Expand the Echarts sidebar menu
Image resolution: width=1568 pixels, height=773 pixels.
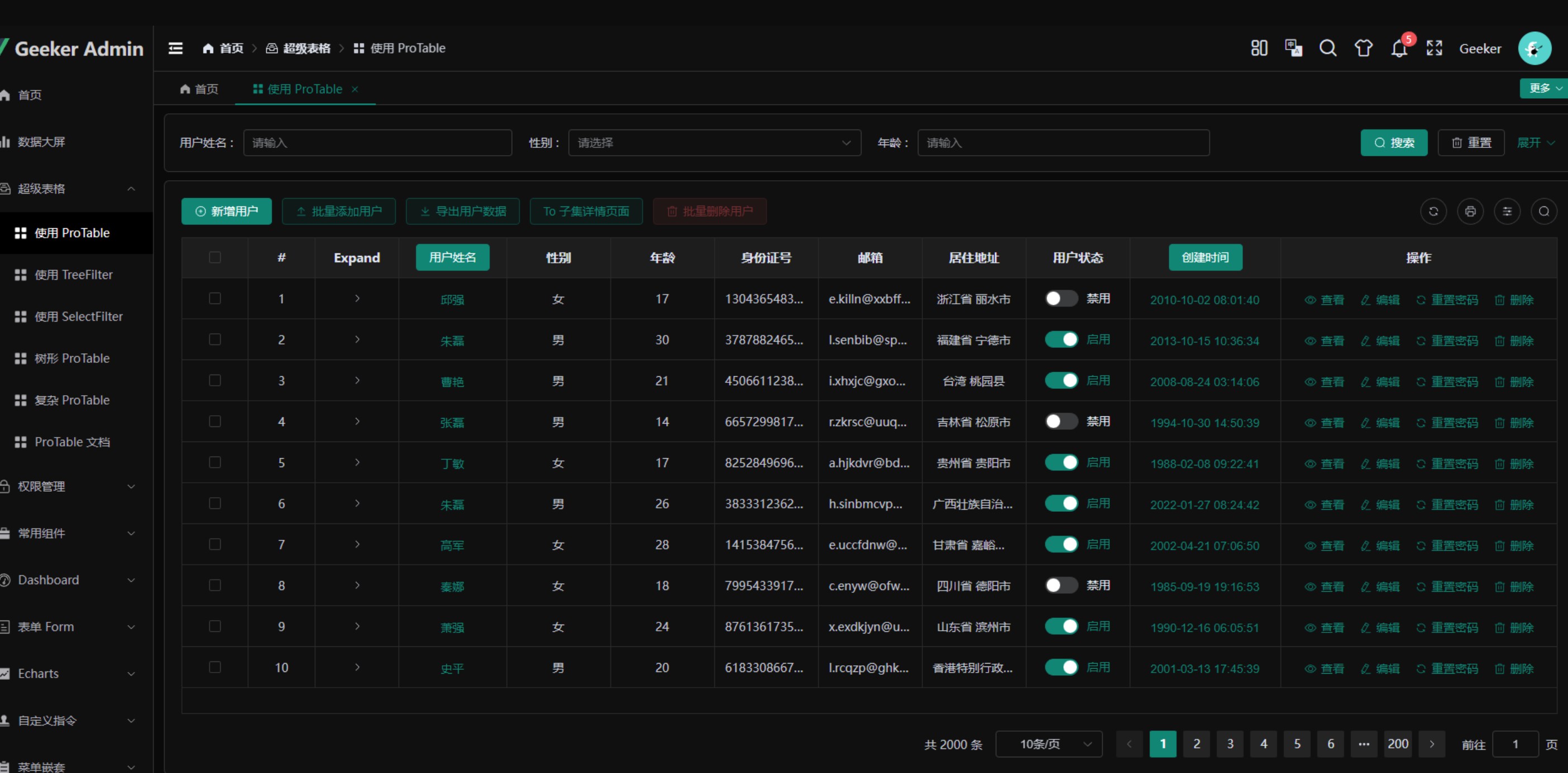[x=76, y=673]
